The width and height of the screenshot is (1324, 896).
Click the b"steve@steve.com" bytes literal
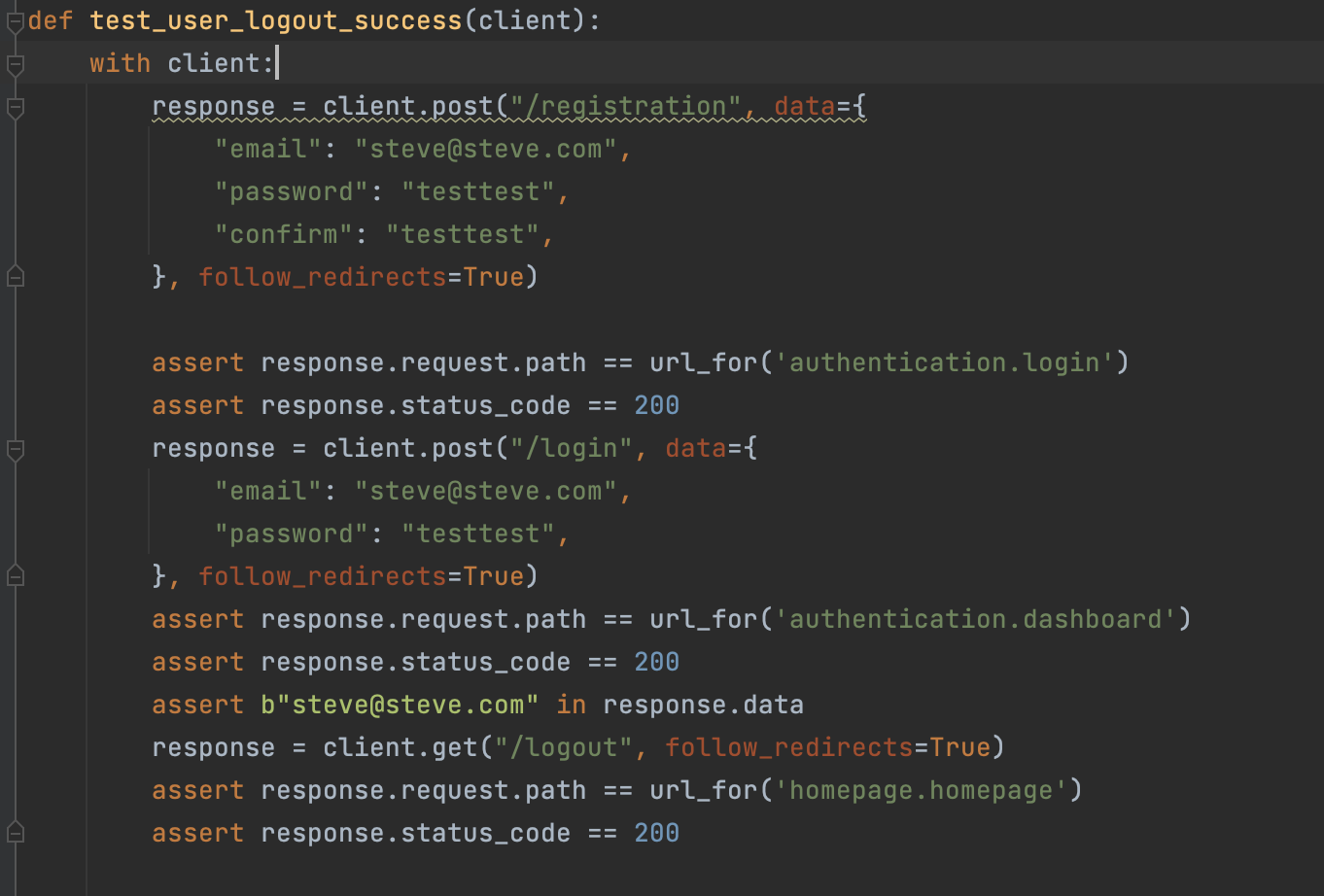pos(400,706)
